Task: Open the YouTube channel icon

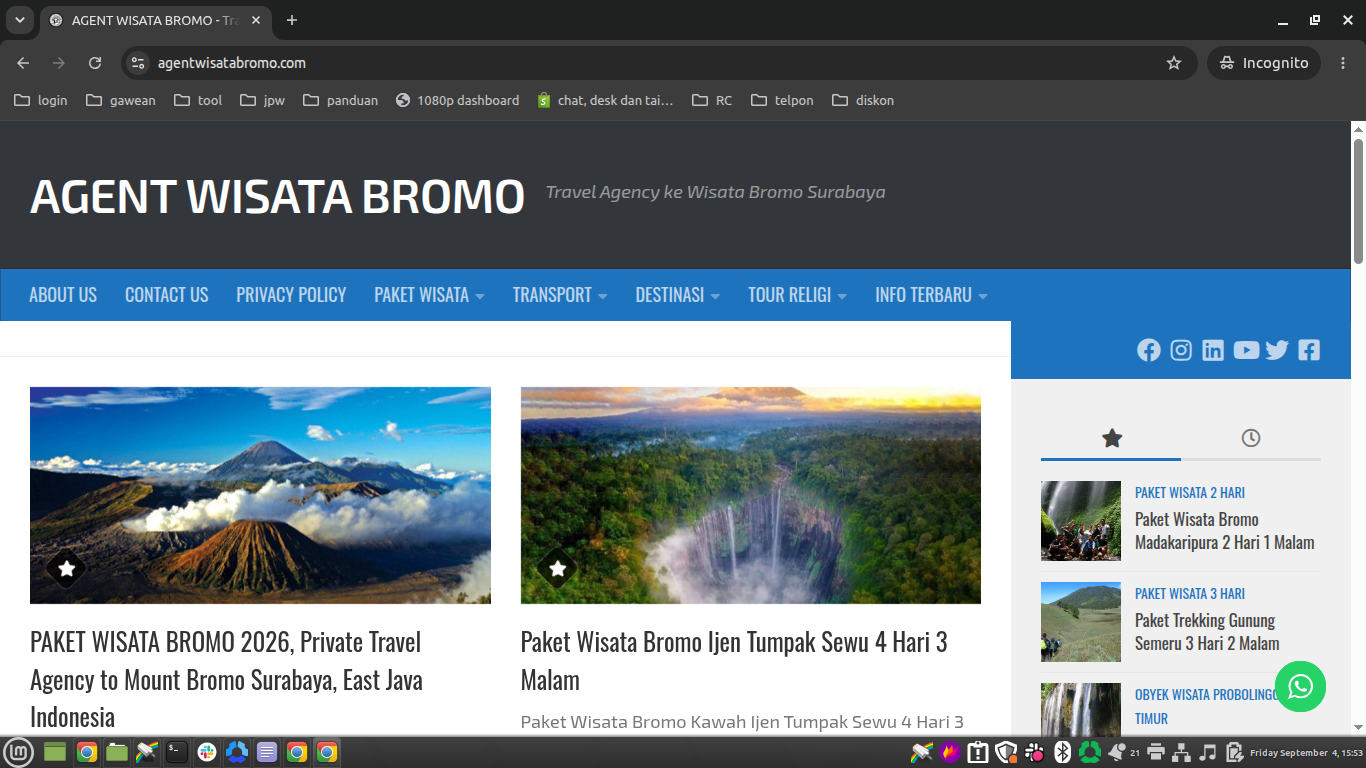Action: tap(1246, 350)
